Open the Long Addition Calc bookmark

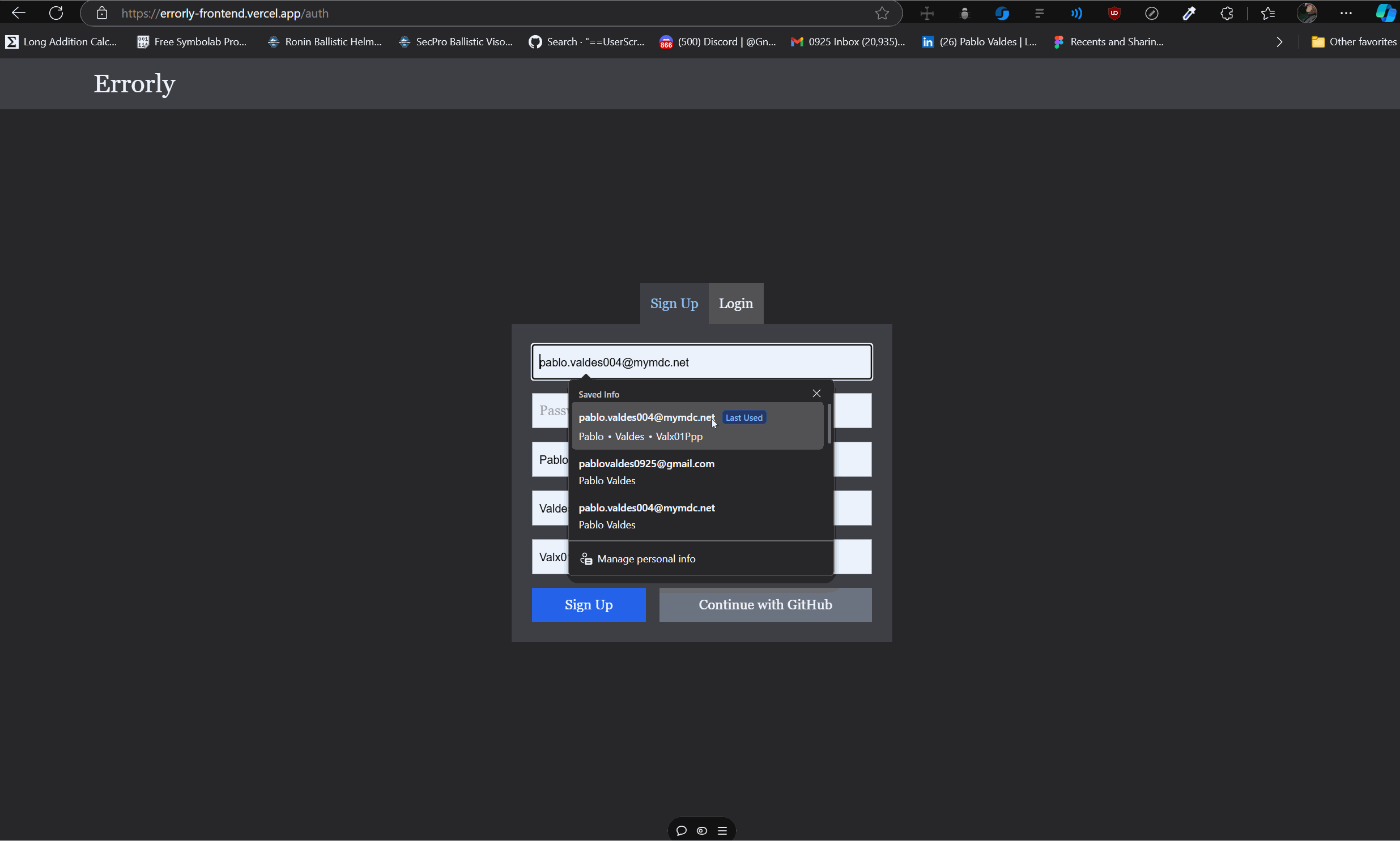click(x=61, y=41)
